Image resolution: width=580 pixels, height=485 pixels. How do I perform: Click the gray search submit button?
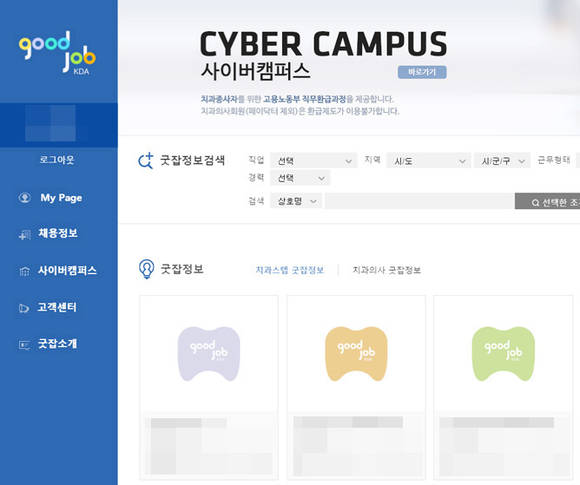point(547,201)
